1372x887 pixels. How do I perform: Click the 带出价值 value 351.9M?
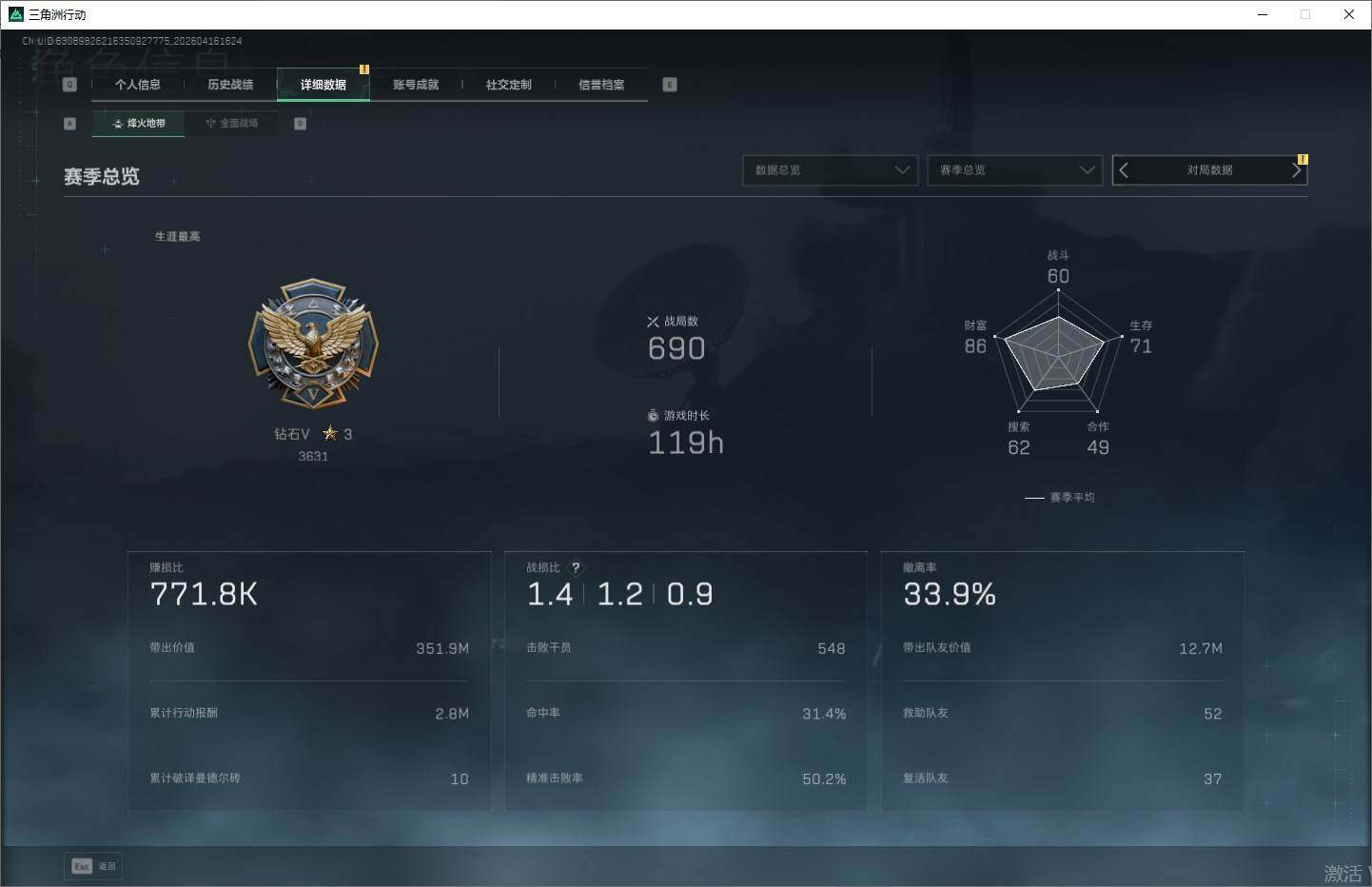(x=442, y=649)
